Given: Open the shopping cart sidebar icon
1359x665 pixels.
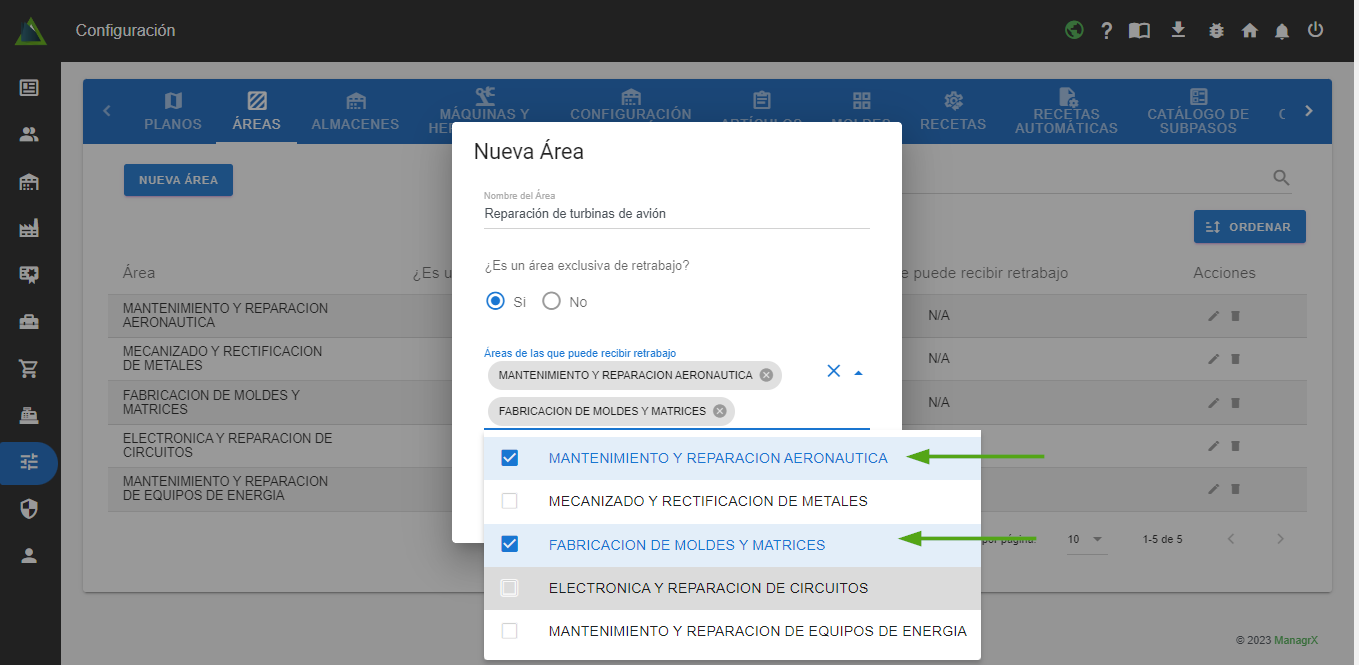Looking at the screenshot, I should (29, 369).
